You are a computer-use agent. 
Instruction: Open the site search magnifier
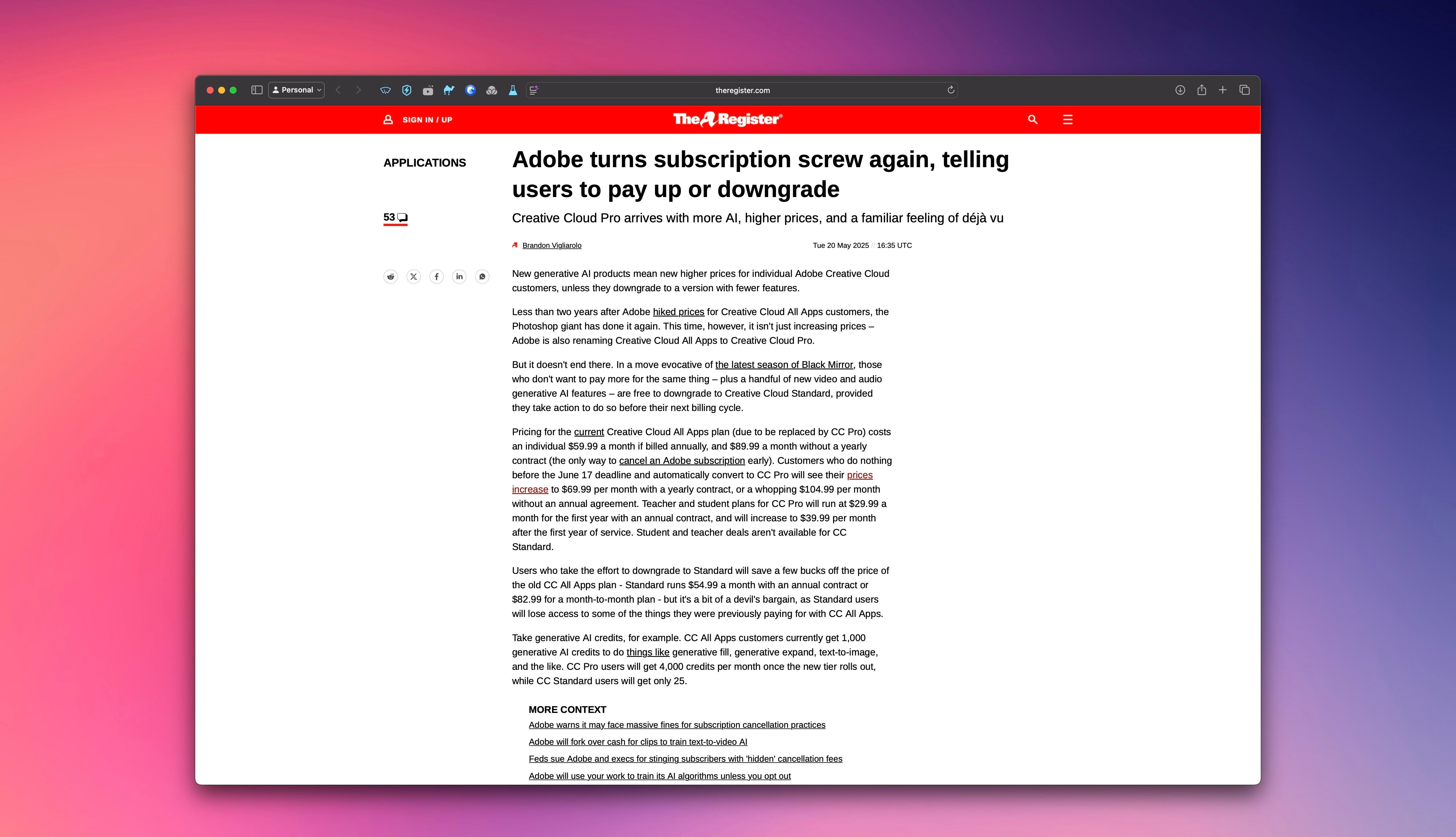1033,119
